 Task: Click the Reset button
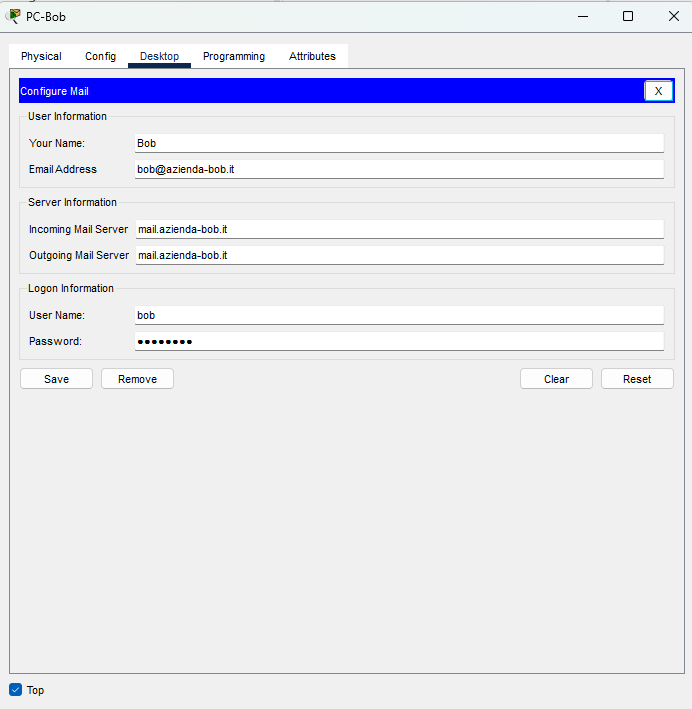pos(637,379)
